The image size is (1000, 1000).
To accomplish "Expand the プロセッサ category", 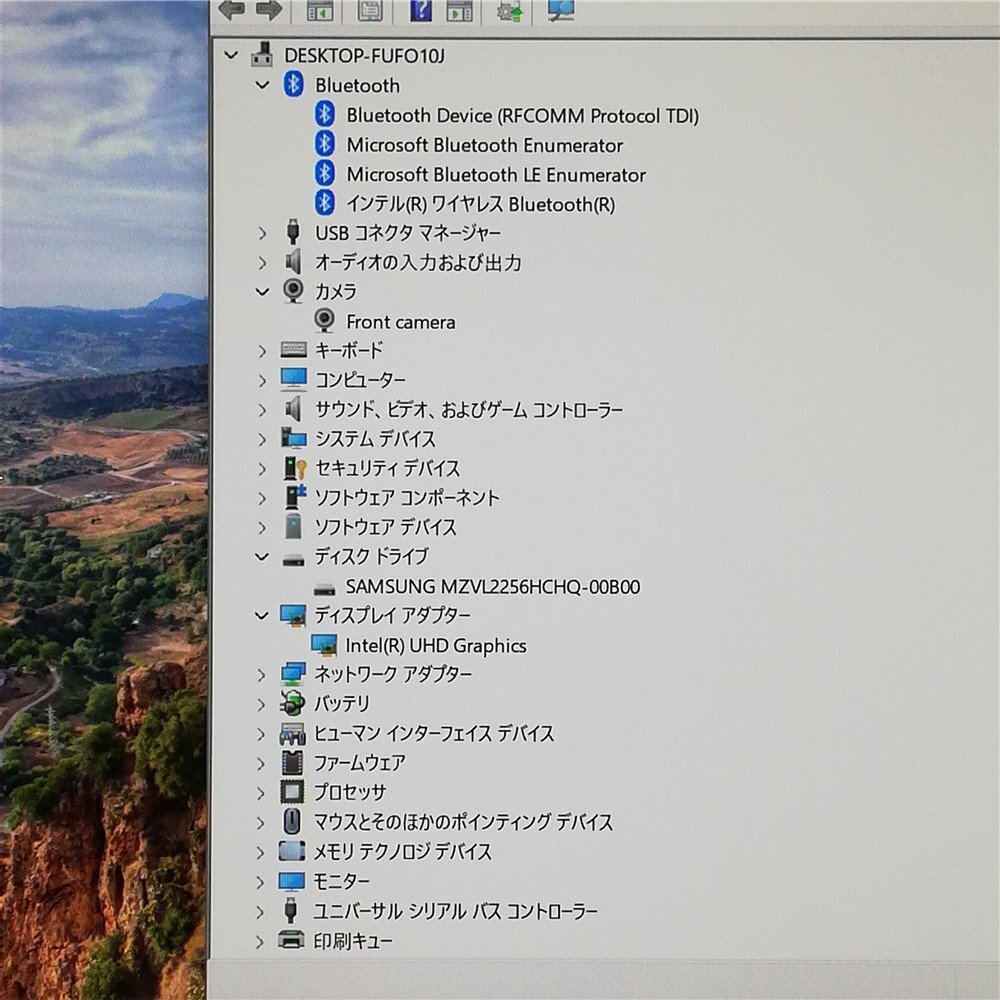I will tap(260, 793).
